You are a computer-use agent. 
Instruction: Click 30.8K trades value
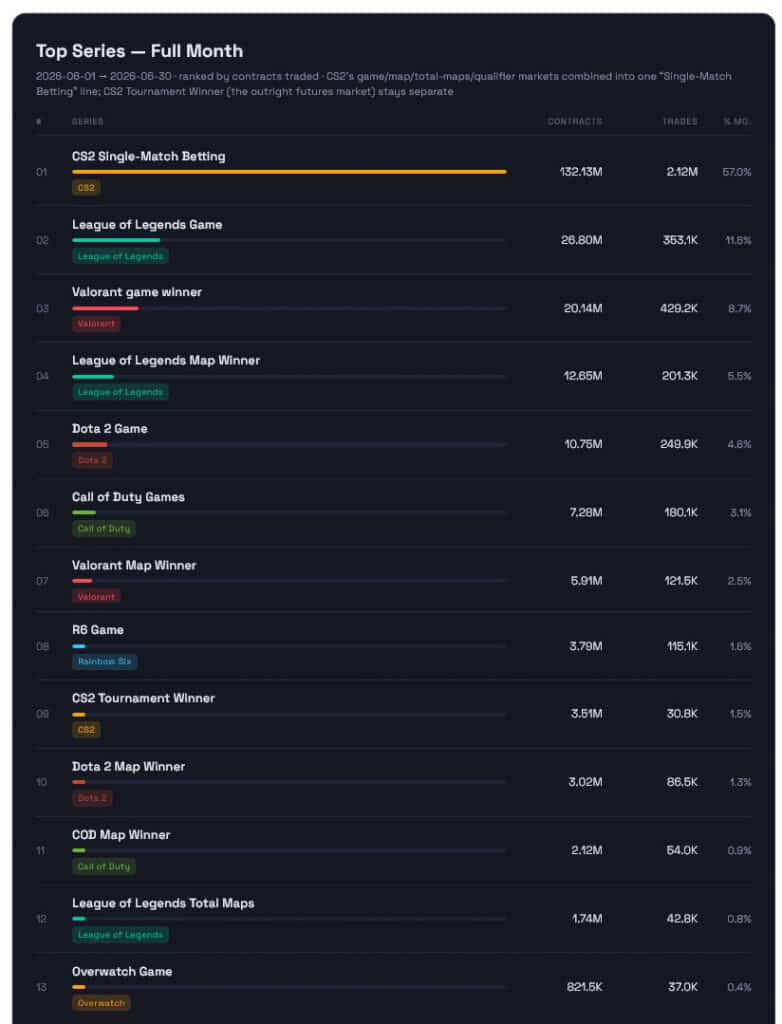pos(682,714)
